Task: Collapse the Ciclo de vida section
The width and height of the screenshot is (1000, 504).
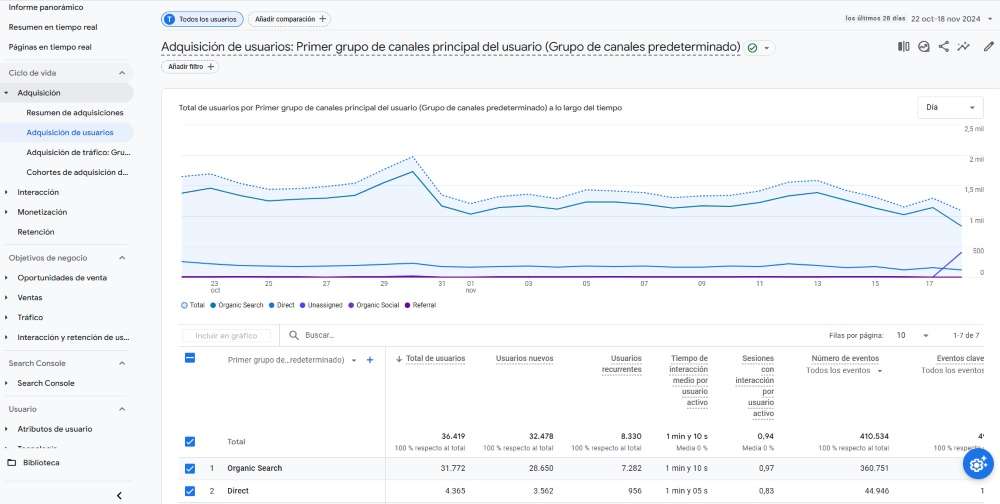Action: coord(122,73)
